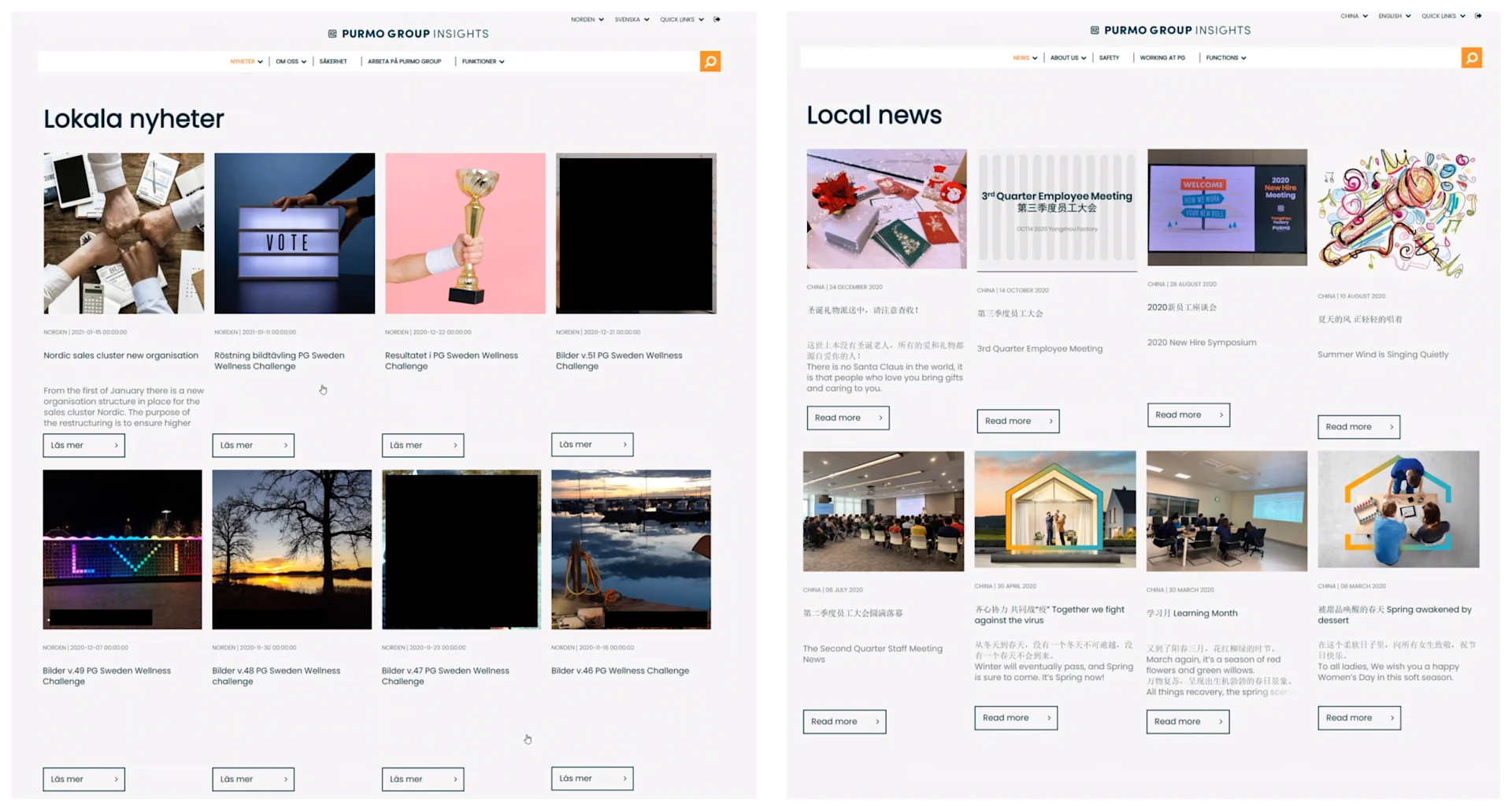The height and width of the screenshot is (810, 1512).
Task: Open the VOTE lightbox thumbnail
Action: coord(295,233)
